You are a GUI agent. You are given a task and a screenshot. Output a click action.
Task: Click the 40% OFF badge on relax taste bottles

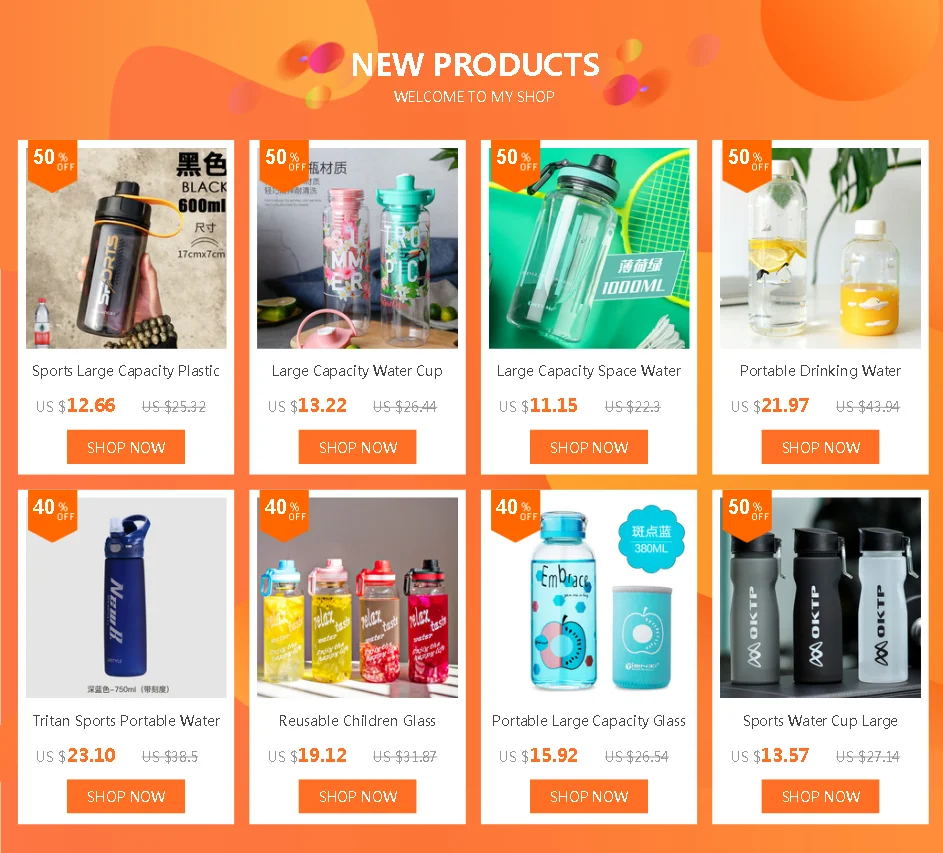tap(284, 516)
